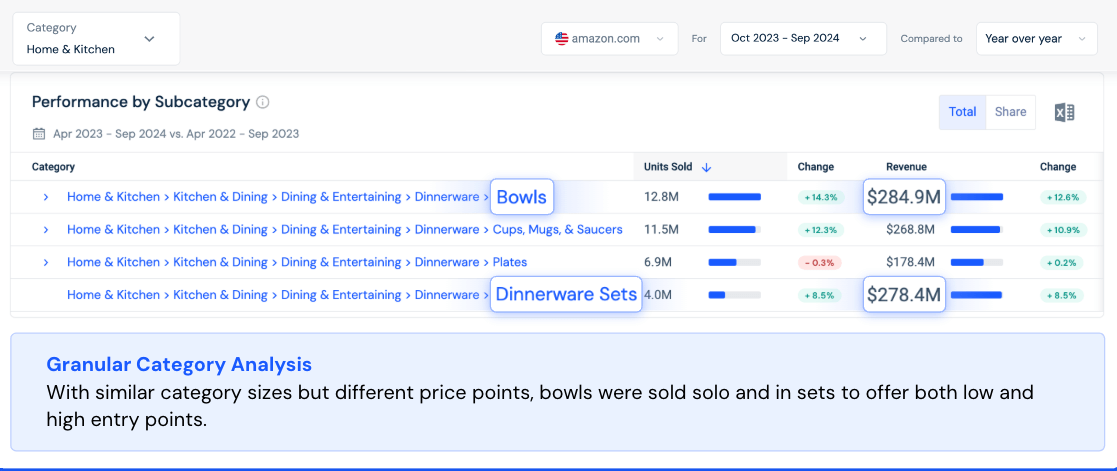1117x471 pixels.
Task: Expand the Bowls subcategory row
Action: (46, 197)
